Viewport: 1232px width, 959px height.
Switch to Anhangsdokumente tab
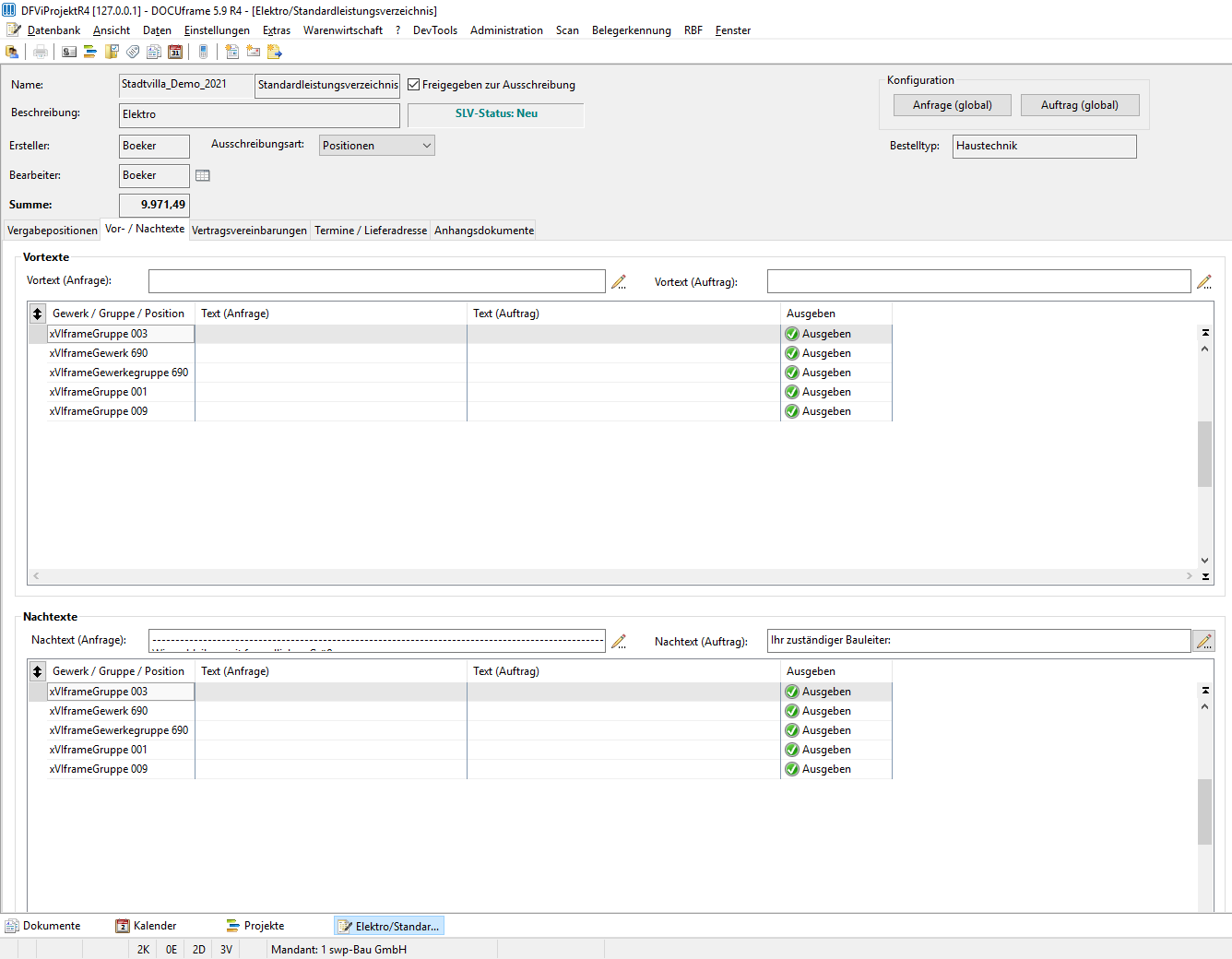[x=484, y=231]
